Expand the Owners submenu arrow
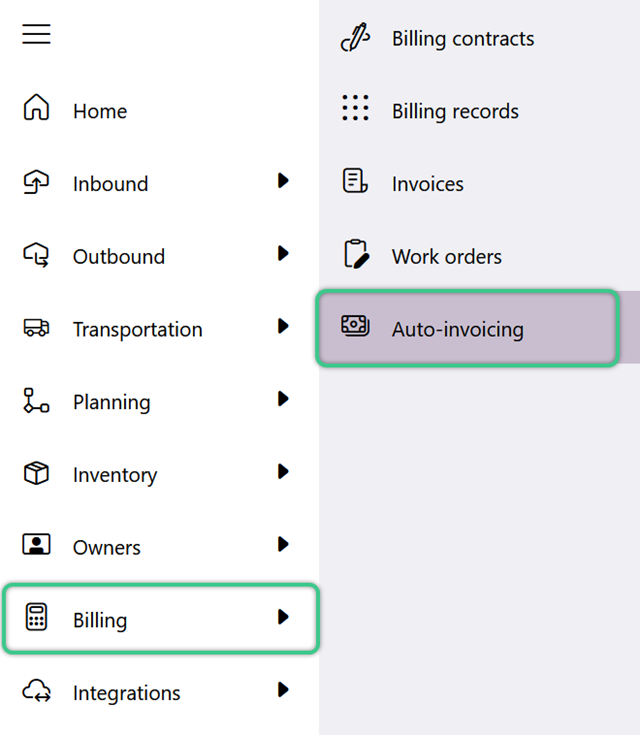640x735 pixels. tap(283, 544)
